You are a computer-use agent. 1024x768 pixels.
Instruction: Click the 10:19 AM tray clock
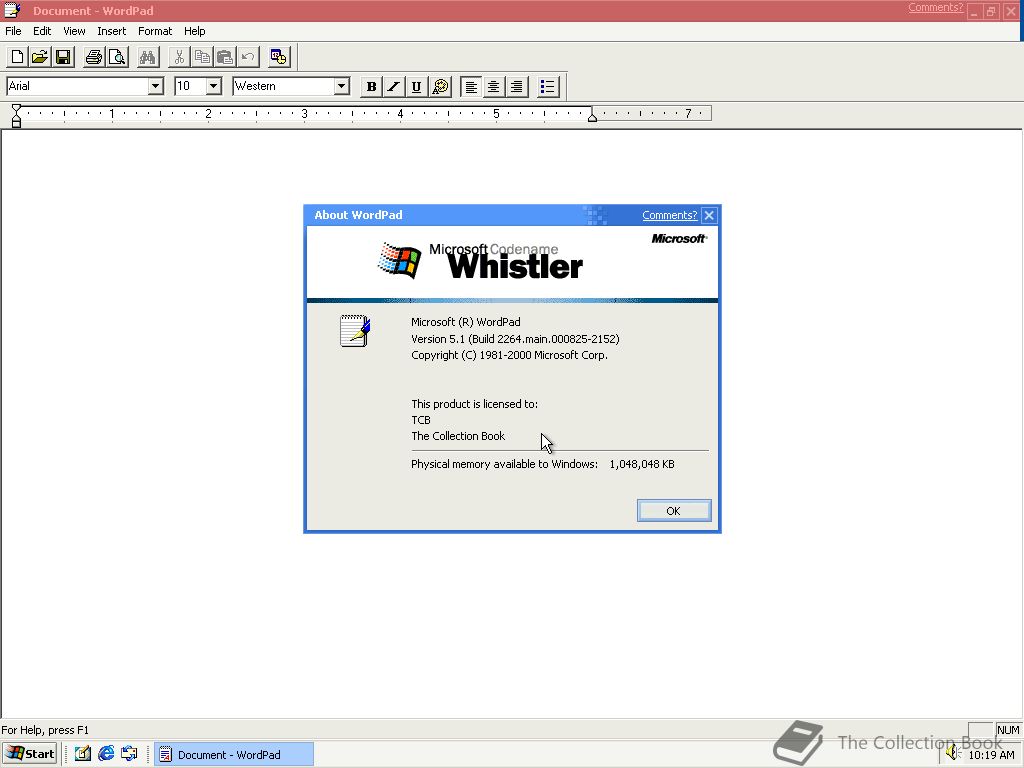click(991, 755)
